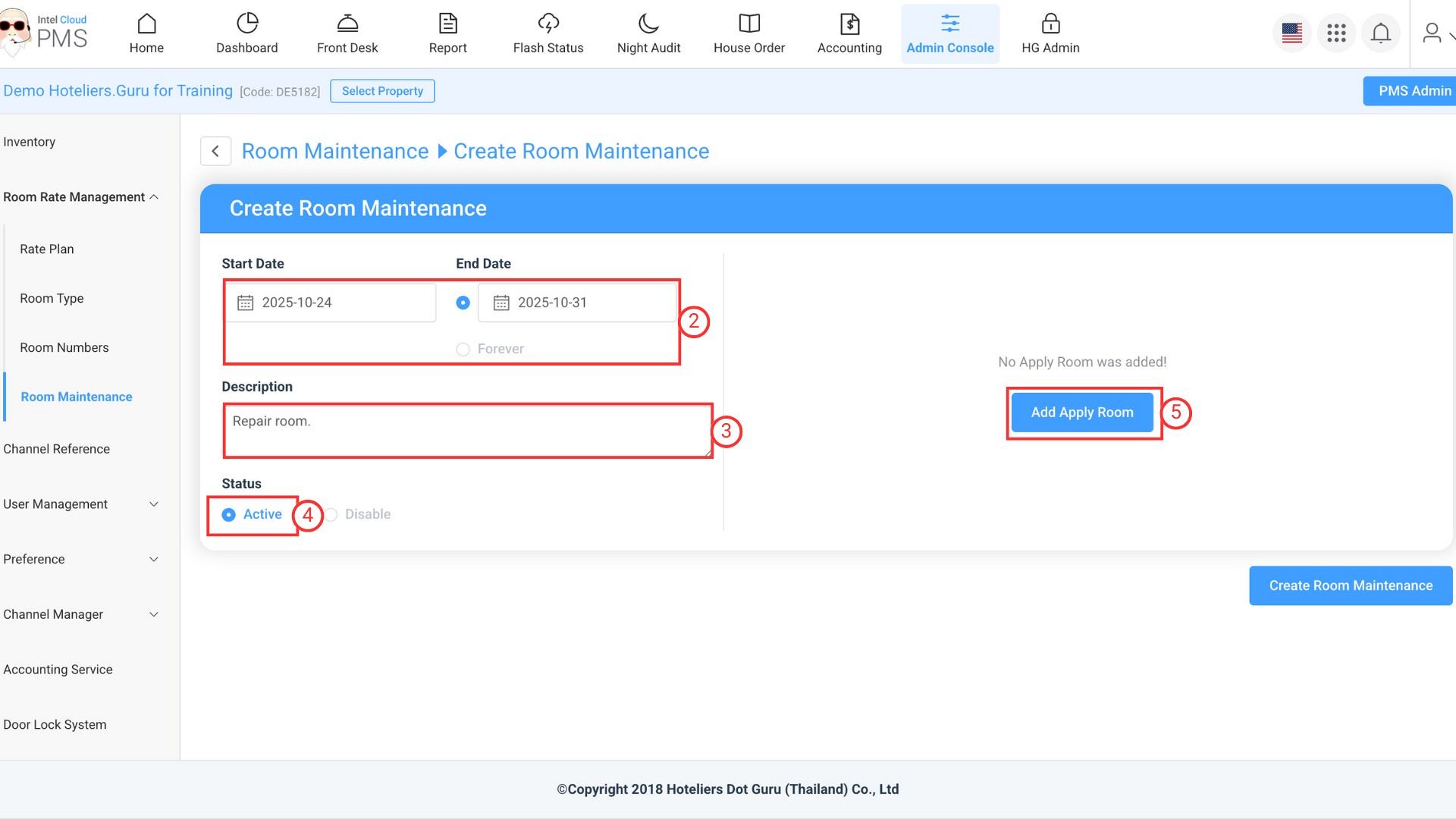
Task: Open House Order book icon
Action: (748, 24)
